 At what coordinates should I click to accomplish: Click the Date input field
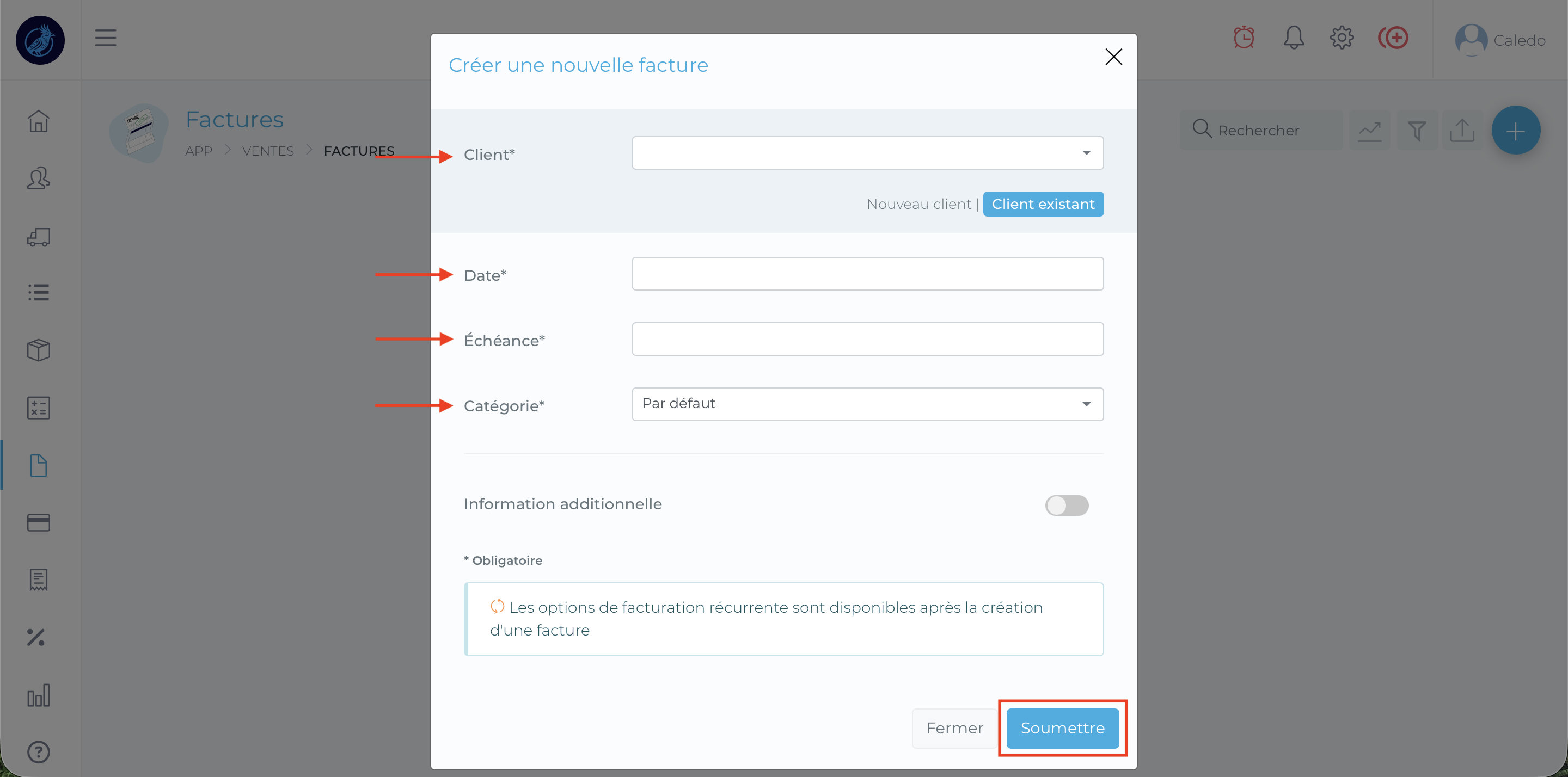(867, 274)
